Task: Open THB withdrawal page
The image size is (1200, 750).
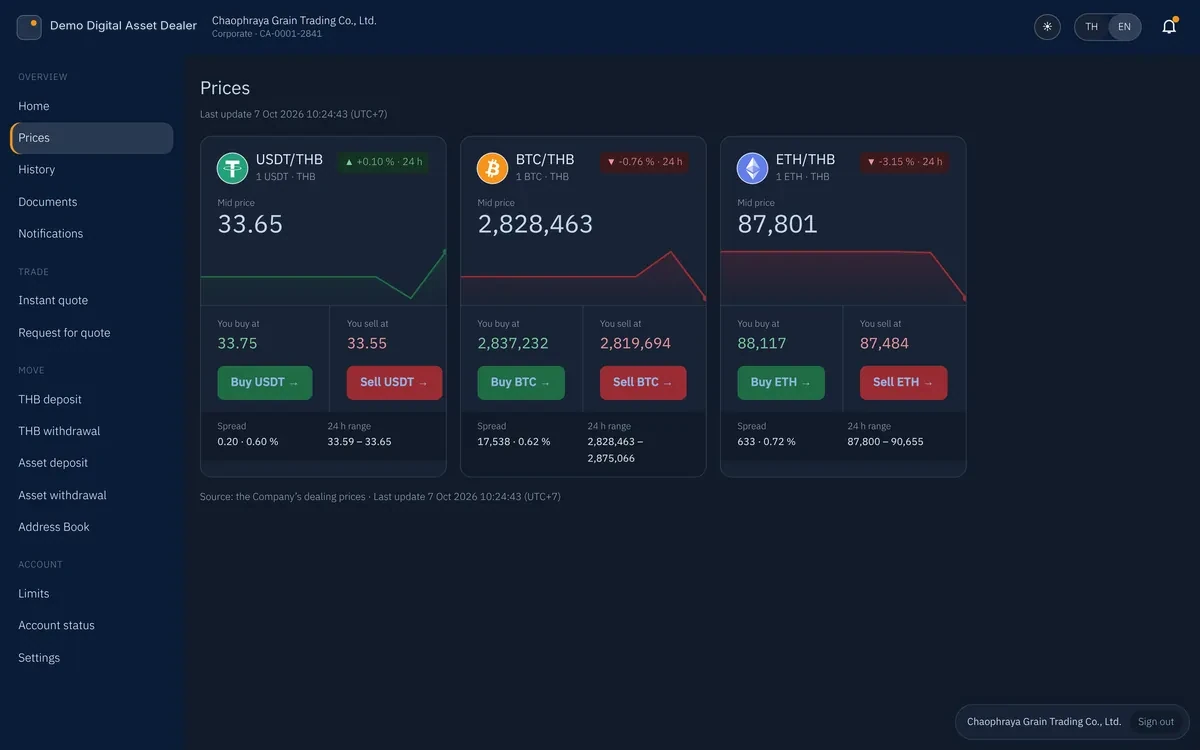Action: [92, 432]
